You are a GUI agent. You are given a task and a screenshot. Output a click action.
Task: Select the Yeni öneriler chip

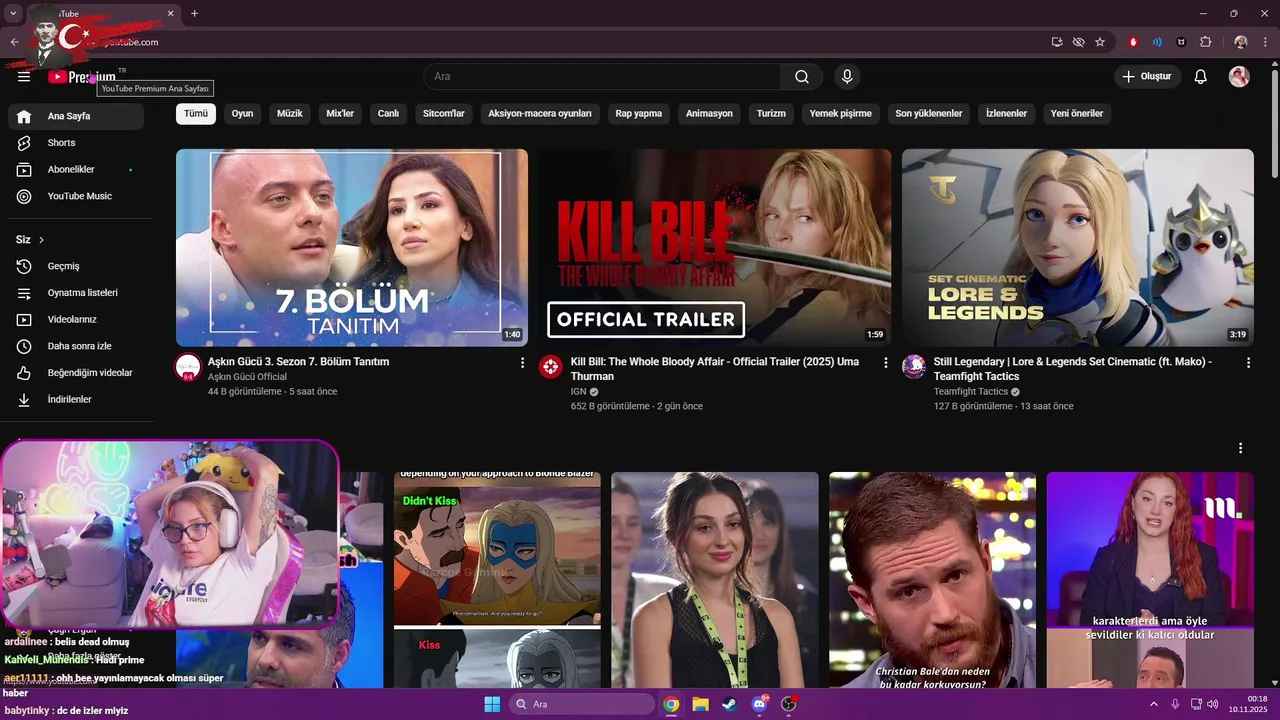coord(1077,113)
